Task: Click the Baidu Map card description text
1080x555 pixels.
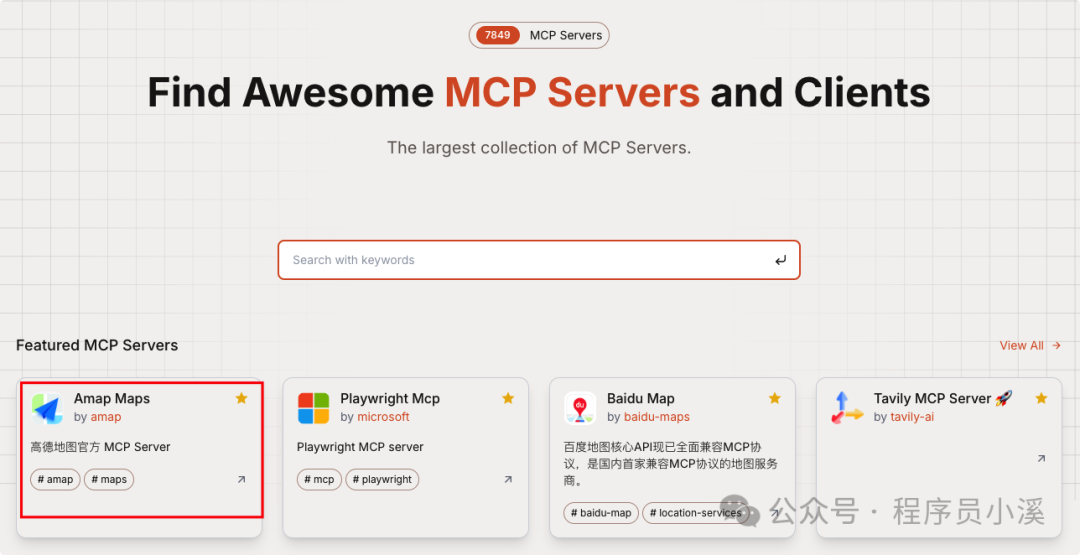Action: pos(670,463)
